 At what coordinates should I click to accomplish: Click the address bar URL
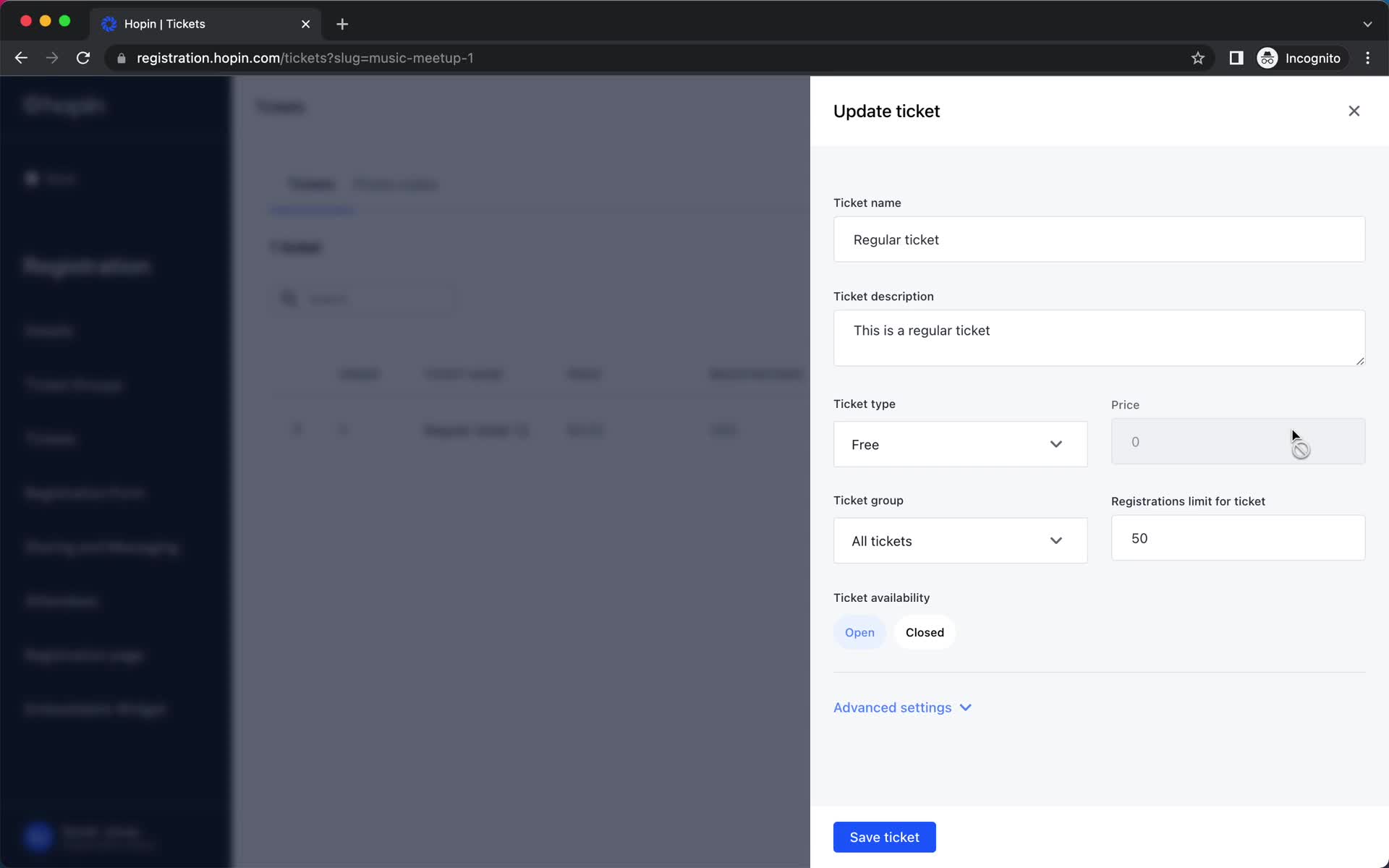pyautogui.click(x=305, y=58)
